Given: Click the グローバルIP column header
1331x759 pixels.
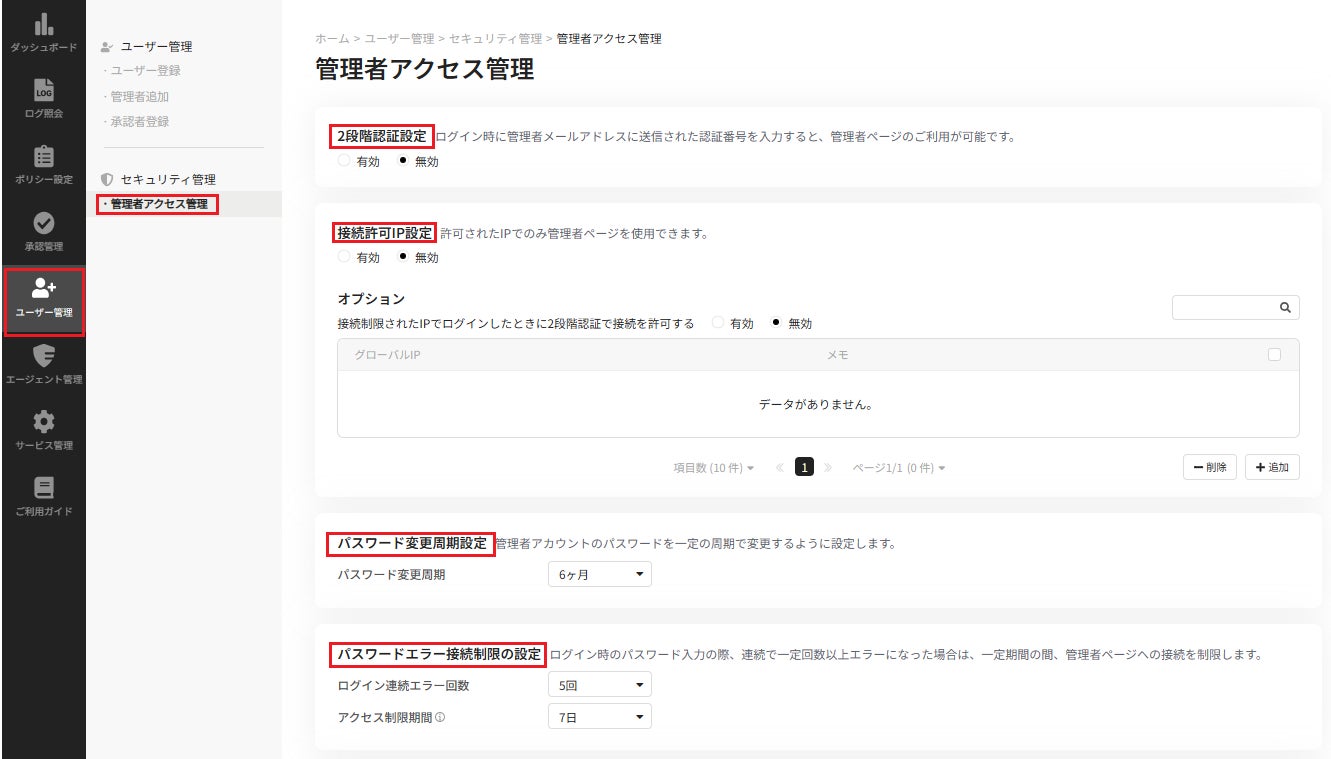Looking at the screenshot, I should 387,355.
